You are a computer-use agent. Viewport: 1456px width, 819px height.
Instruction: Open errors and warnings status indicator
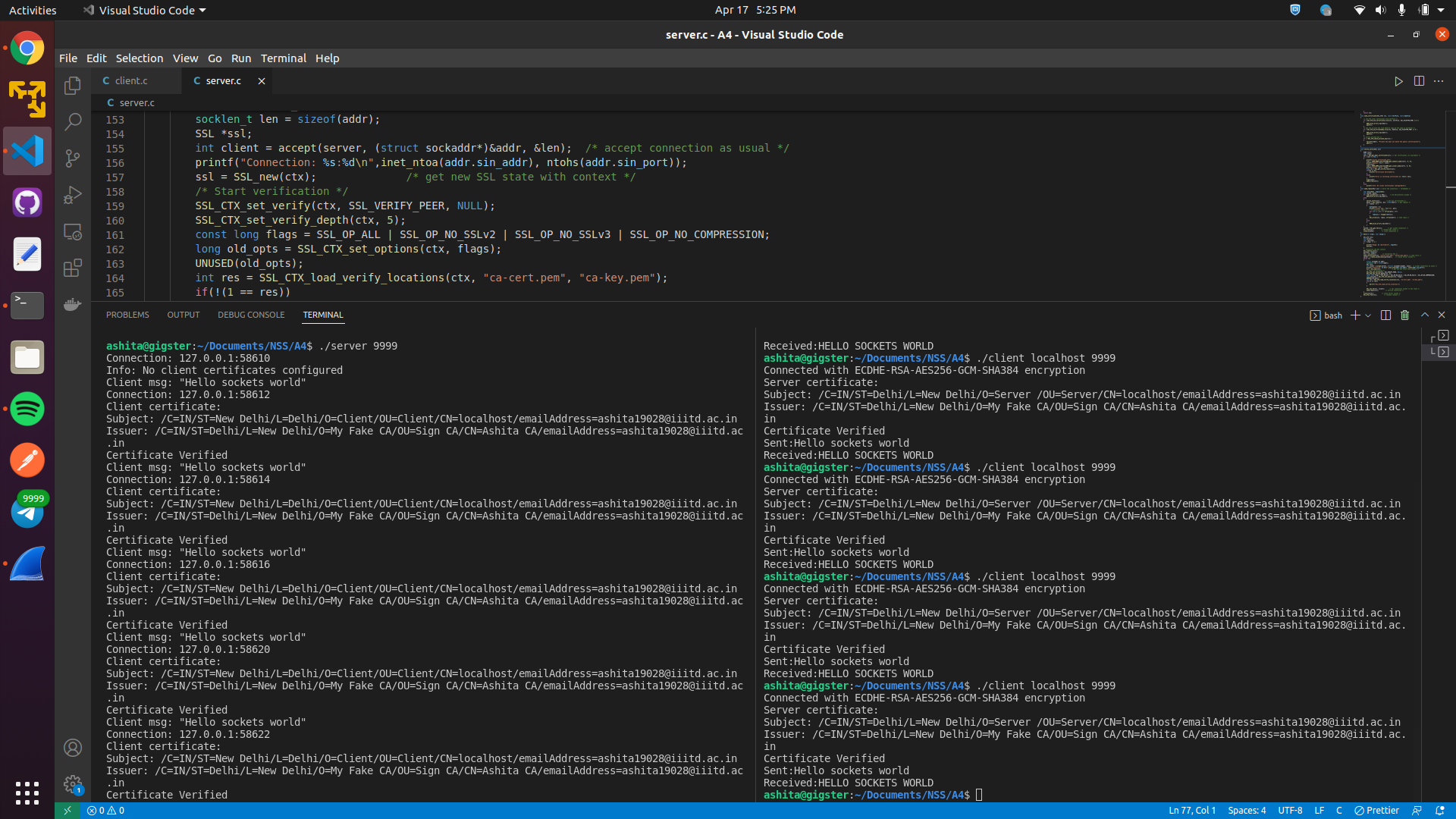click(x=105, y=810)
